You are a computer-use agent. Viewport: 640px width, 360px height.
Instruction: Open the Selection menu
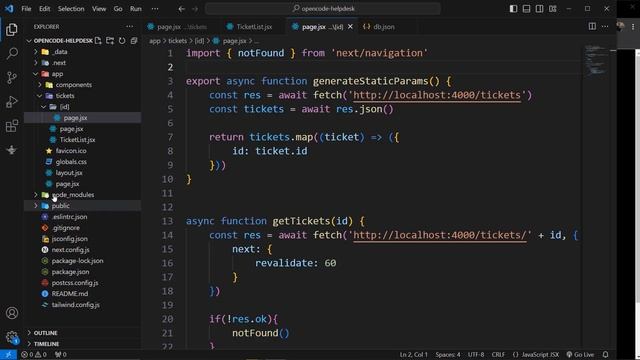point(71,9)
